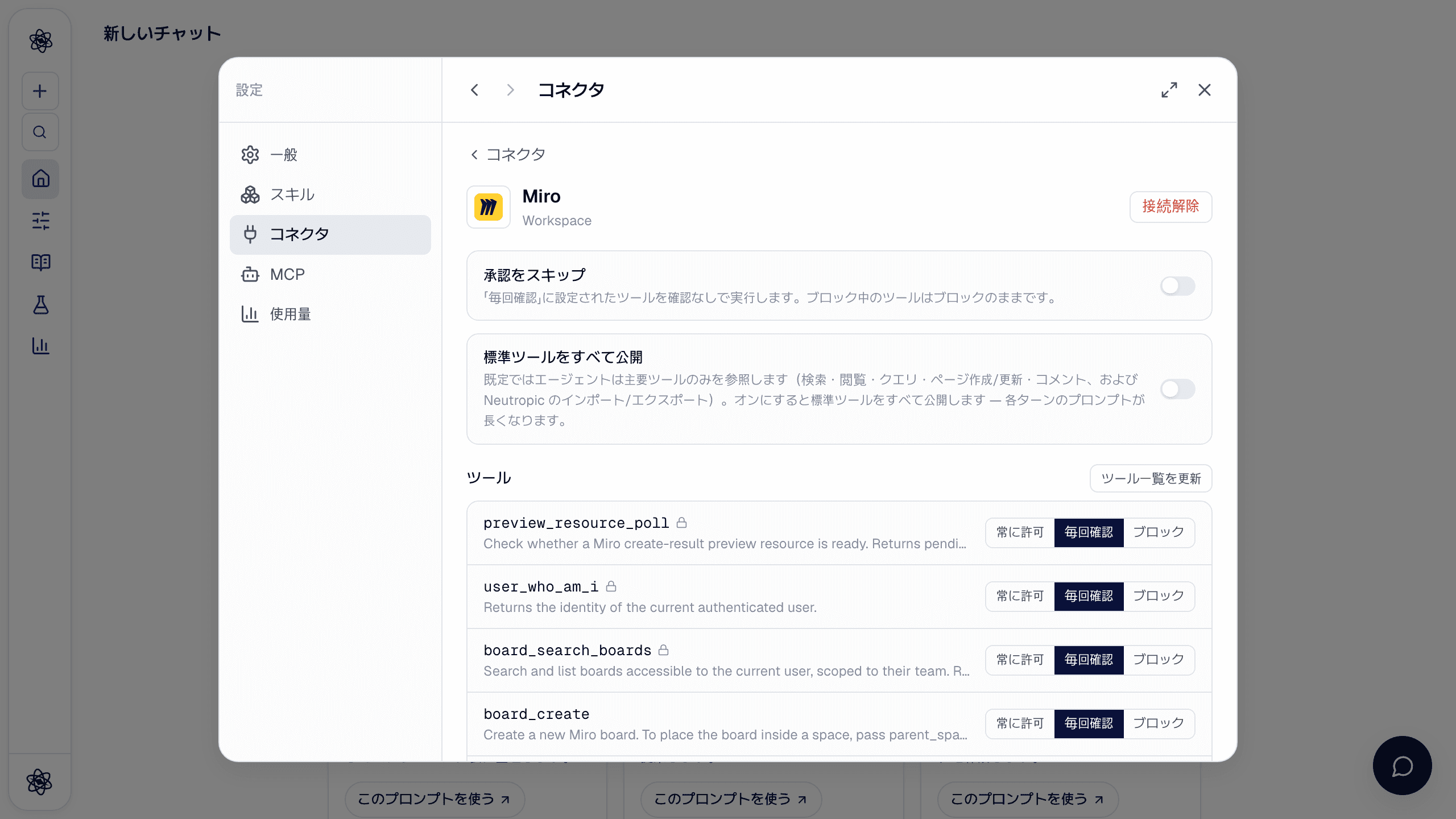Screen dimensions: 1456x819
Task: Click the 新しいチャット title
Action: pos(162,34)
